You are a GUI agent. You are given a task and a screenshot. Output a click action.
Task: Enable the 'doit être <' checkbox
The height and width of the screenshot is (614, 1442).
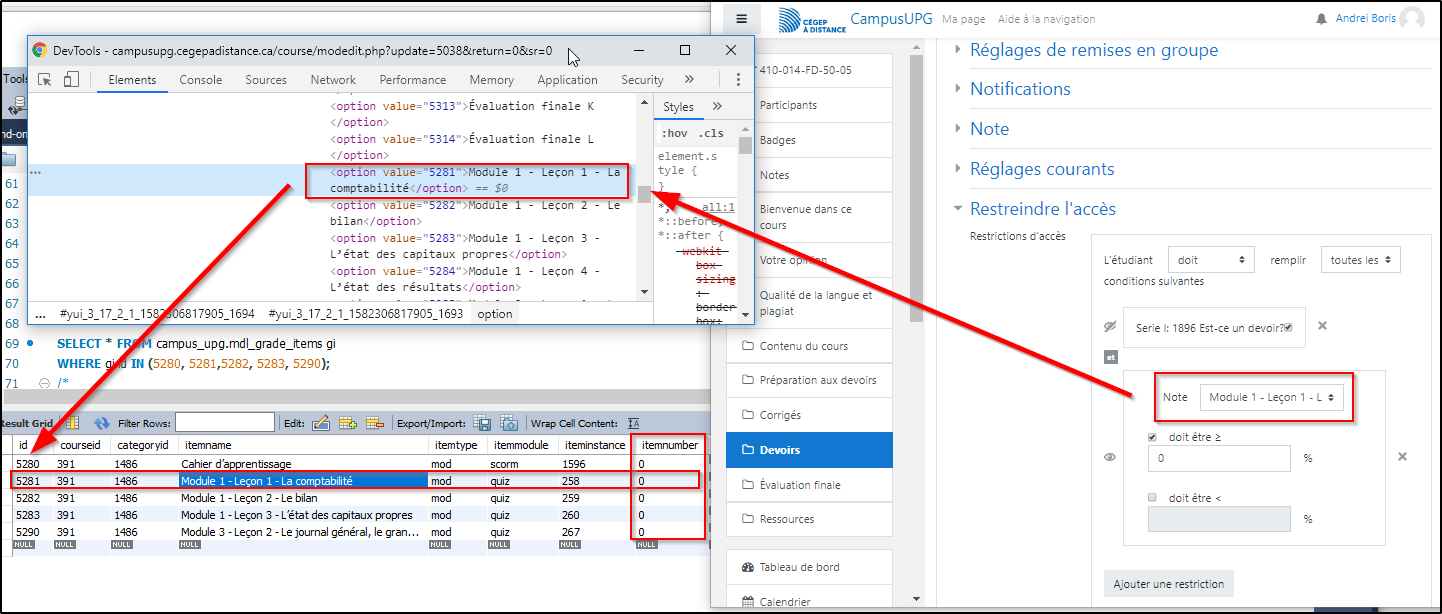[x=1153, y=497]
